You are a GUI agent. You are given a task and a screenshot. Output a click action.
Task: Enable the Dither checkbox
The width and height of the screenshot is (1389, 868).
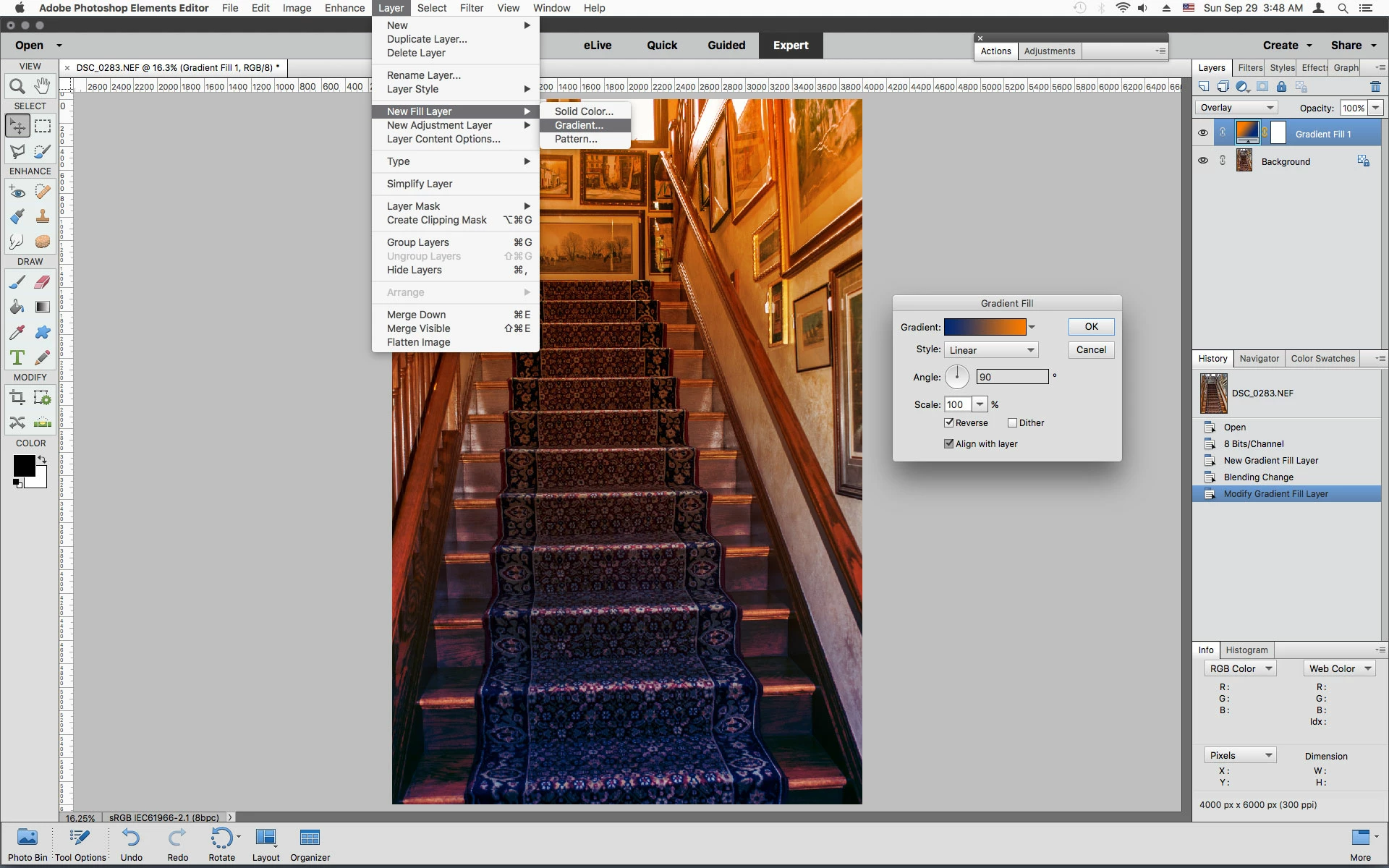coord(1012,422)
